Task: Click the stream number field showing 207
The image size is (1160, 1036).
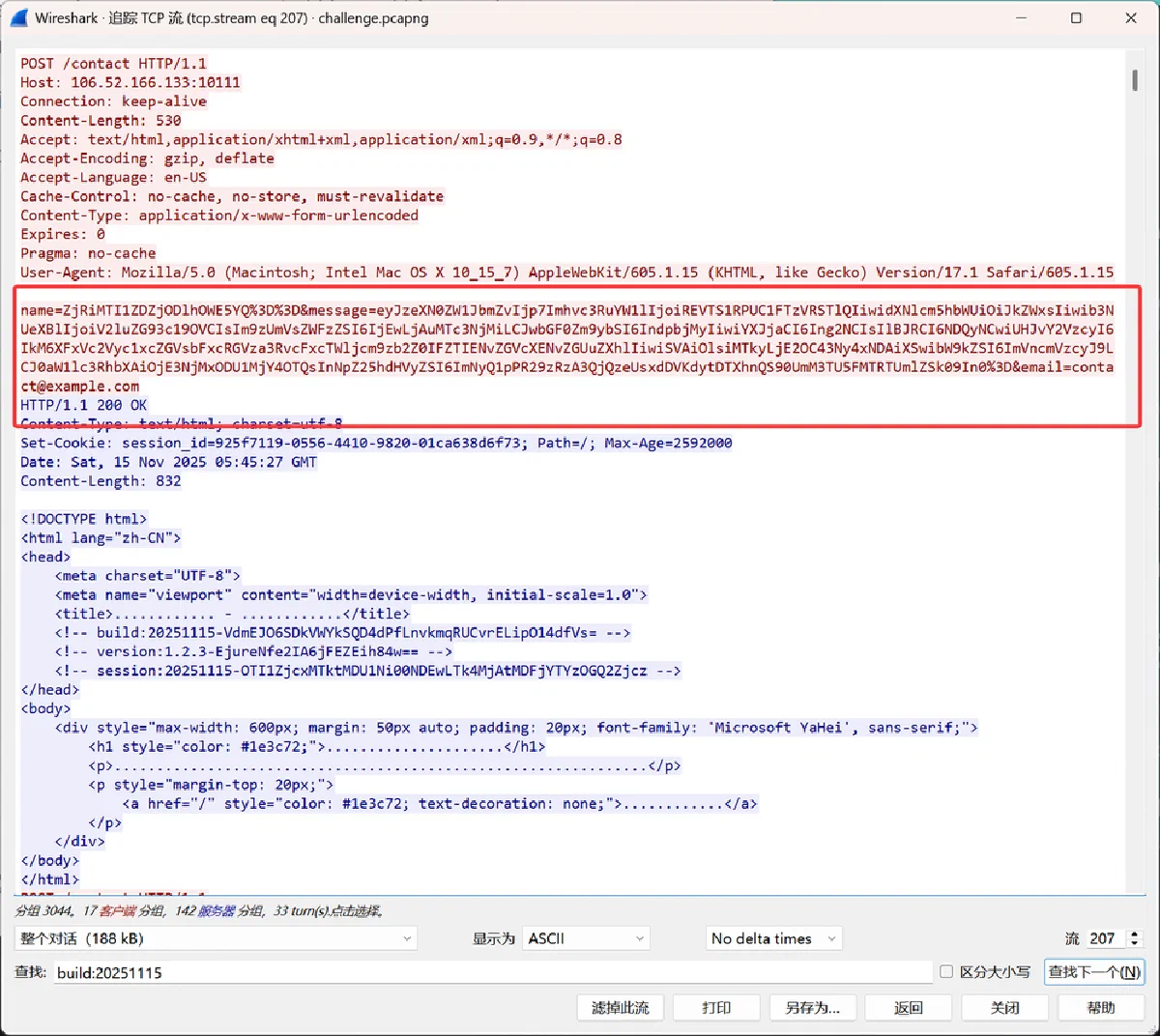Action: pos(1105,938)
